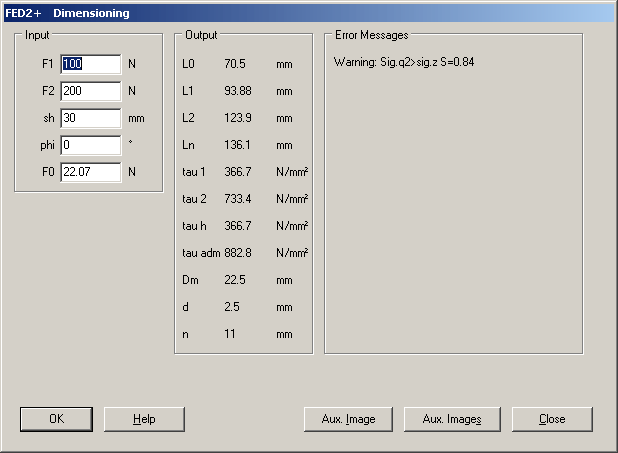Select the wire diameter d value 2.5
This screenshot has width=618, height=453.
click(x=232, y=307)
